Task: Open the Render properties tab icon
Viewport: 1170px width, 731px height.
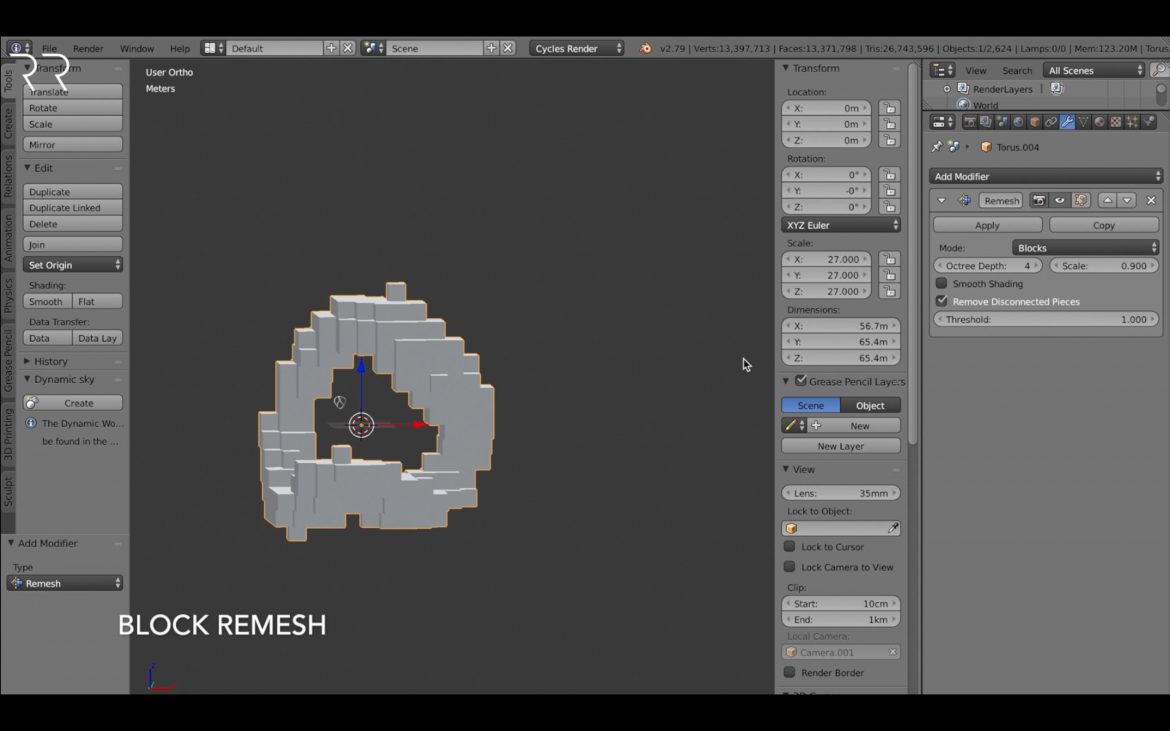Action: coord(970,121)
